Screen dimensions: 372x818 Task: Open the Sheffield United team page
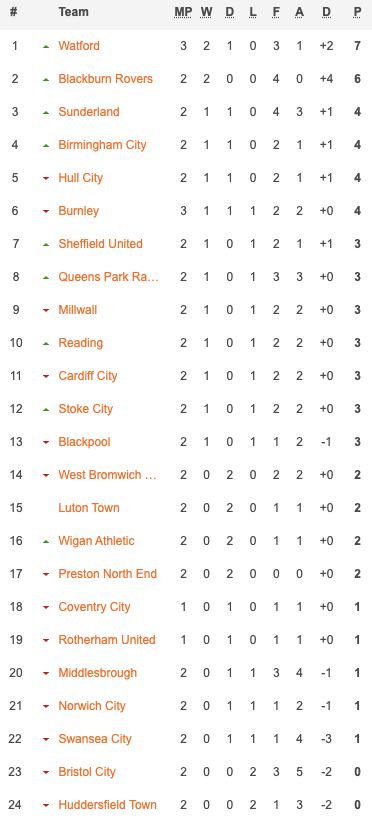click(x=100, y=244)
